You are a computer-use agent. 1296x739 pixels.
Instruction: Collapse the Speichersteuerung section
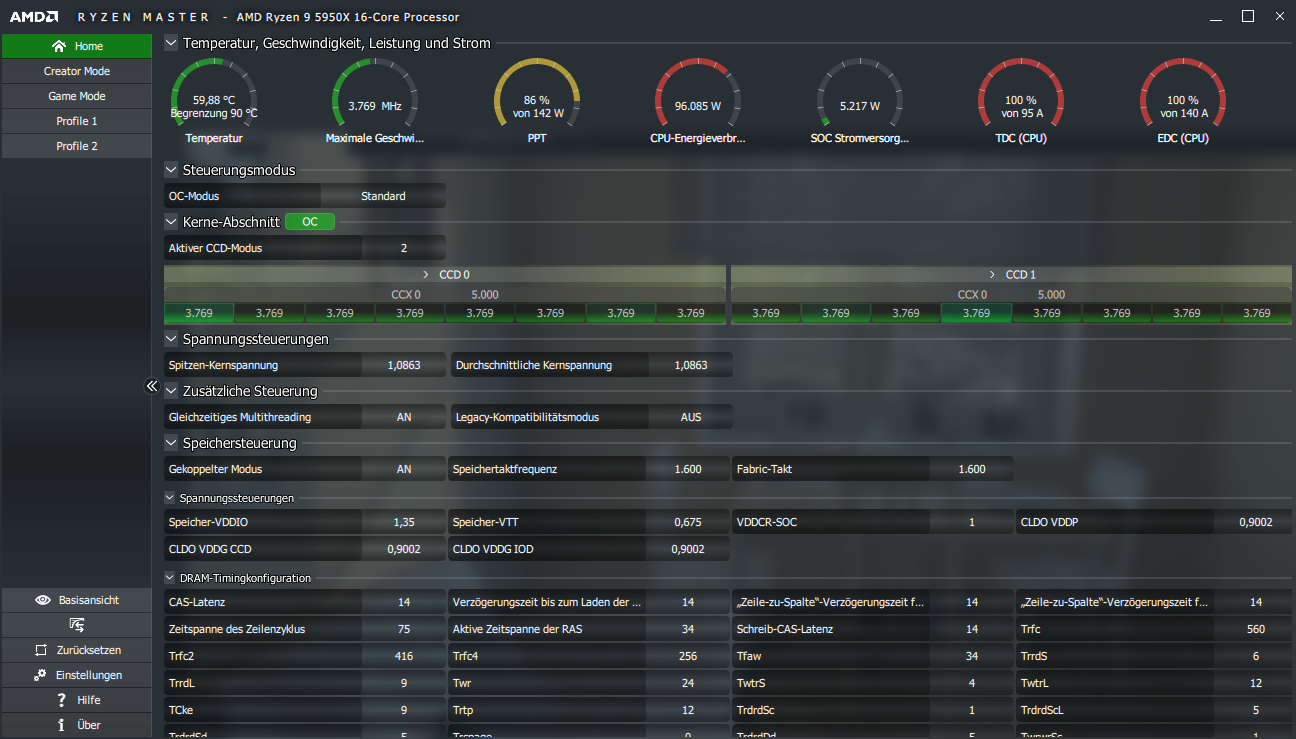click(x=171, y=443)
